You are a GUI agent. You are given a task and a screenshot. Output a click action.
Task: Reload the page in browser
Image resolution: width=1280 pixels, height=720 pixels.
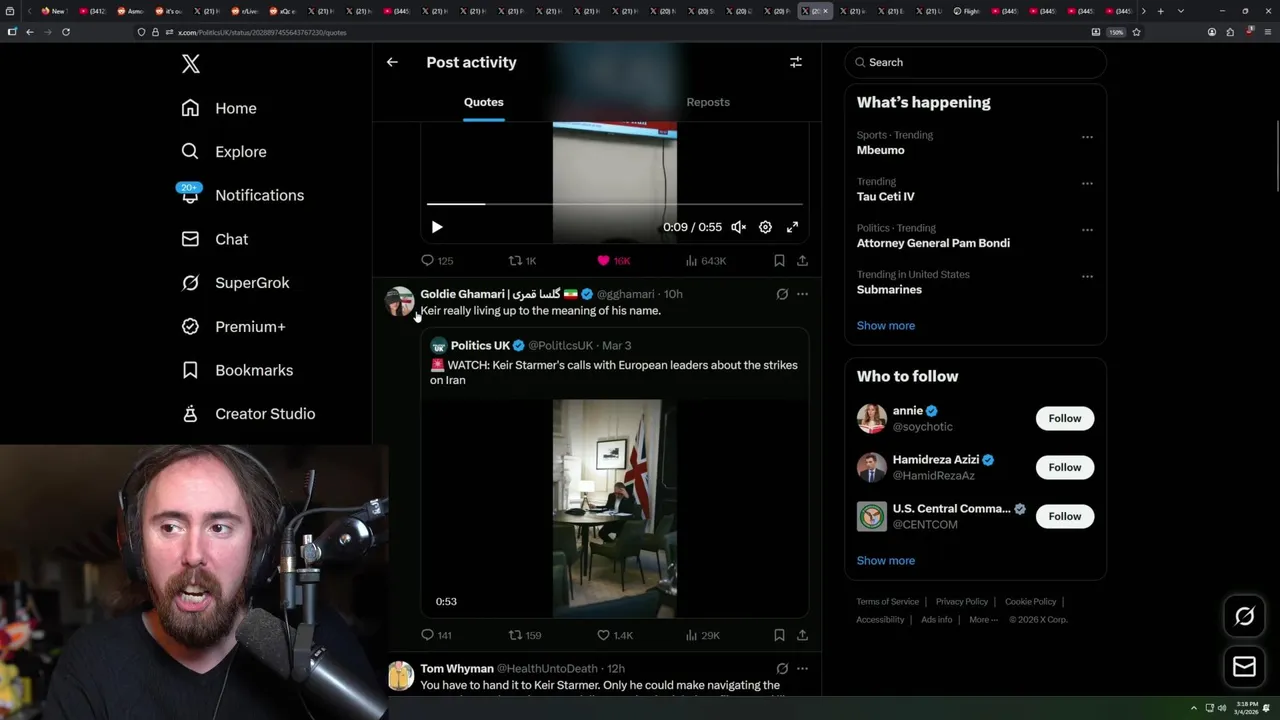pos(66,32)
